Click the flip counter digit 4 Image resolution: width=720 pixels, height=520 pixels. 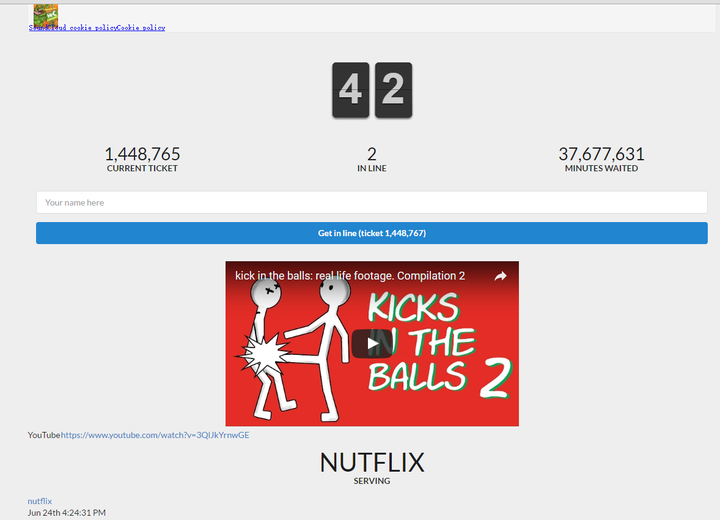pos(351,90)
